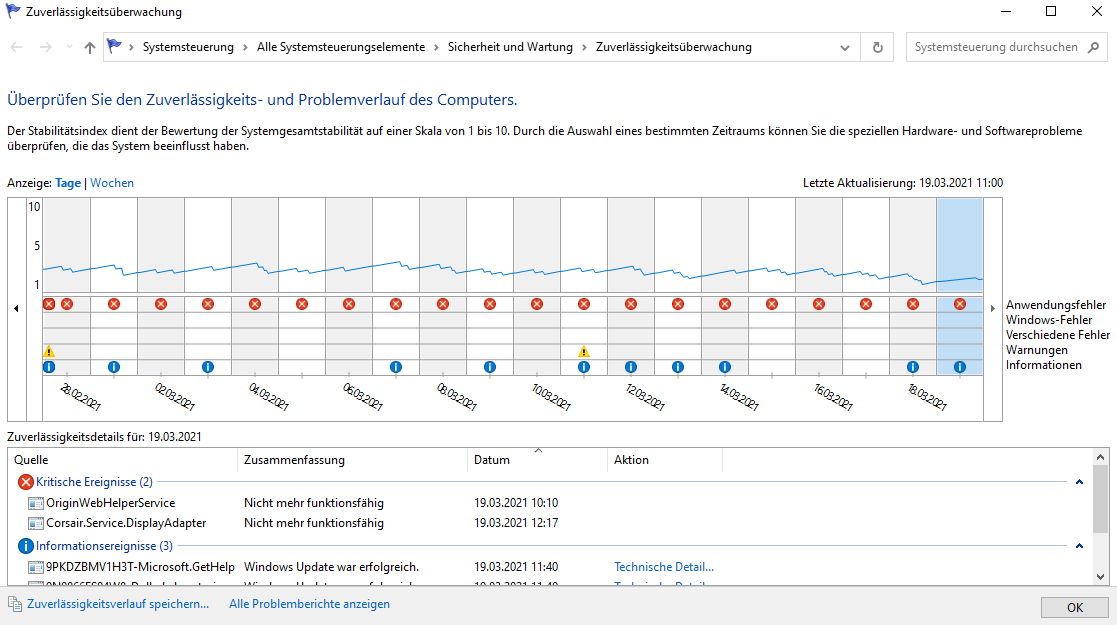This screenshot has height=625, width=1117.
Task: Switch chart view to Tage
Action: coord(68,183)
